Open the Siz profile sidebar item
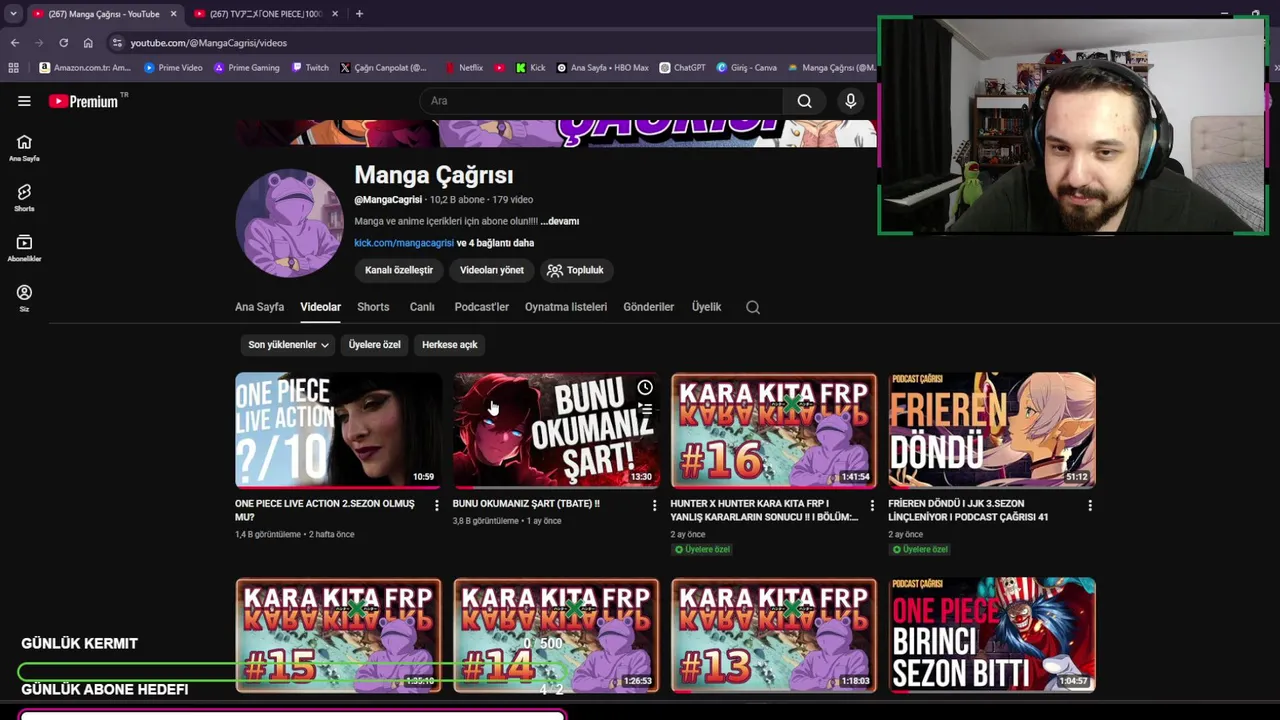1280x720 pixels. (x=24, y=297)
